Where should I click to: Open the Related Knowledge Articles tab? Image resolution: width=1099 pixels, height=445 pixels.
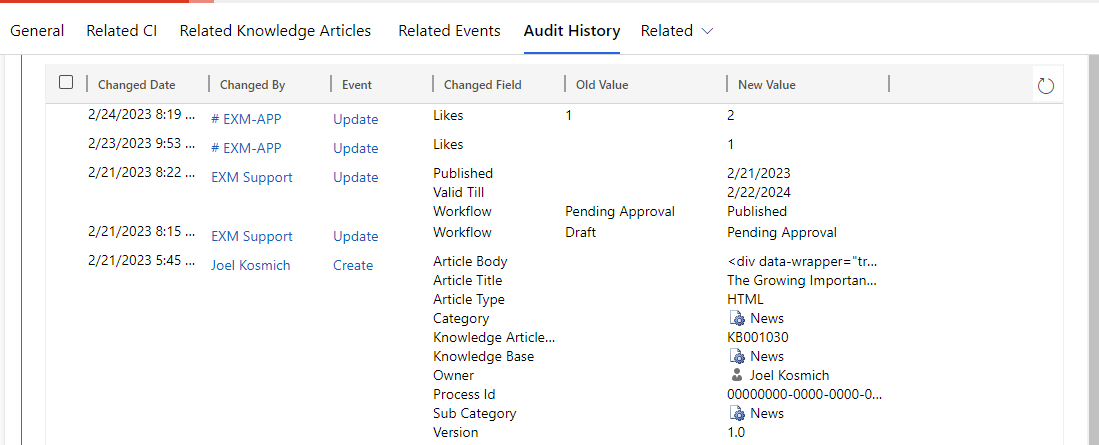275,31
